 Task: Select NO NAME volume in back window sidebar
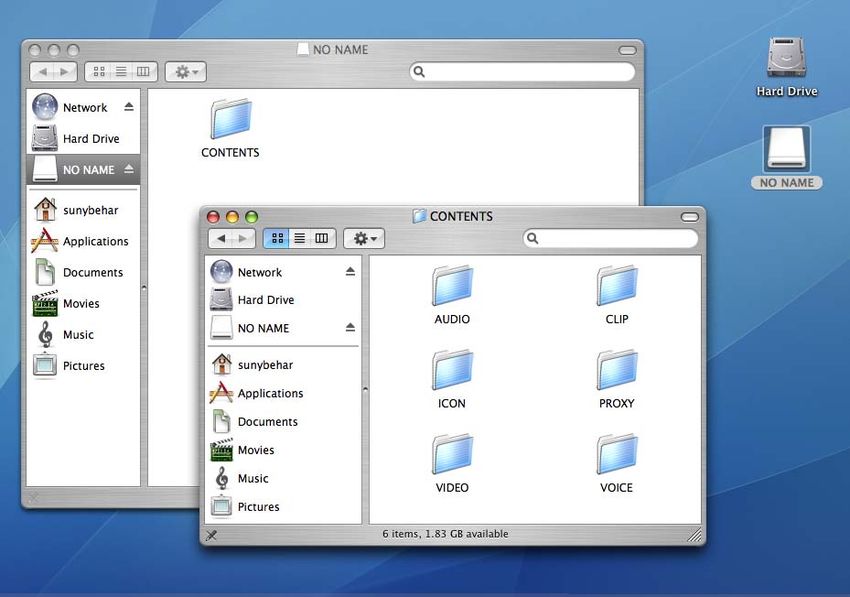[x=83, y=170]
